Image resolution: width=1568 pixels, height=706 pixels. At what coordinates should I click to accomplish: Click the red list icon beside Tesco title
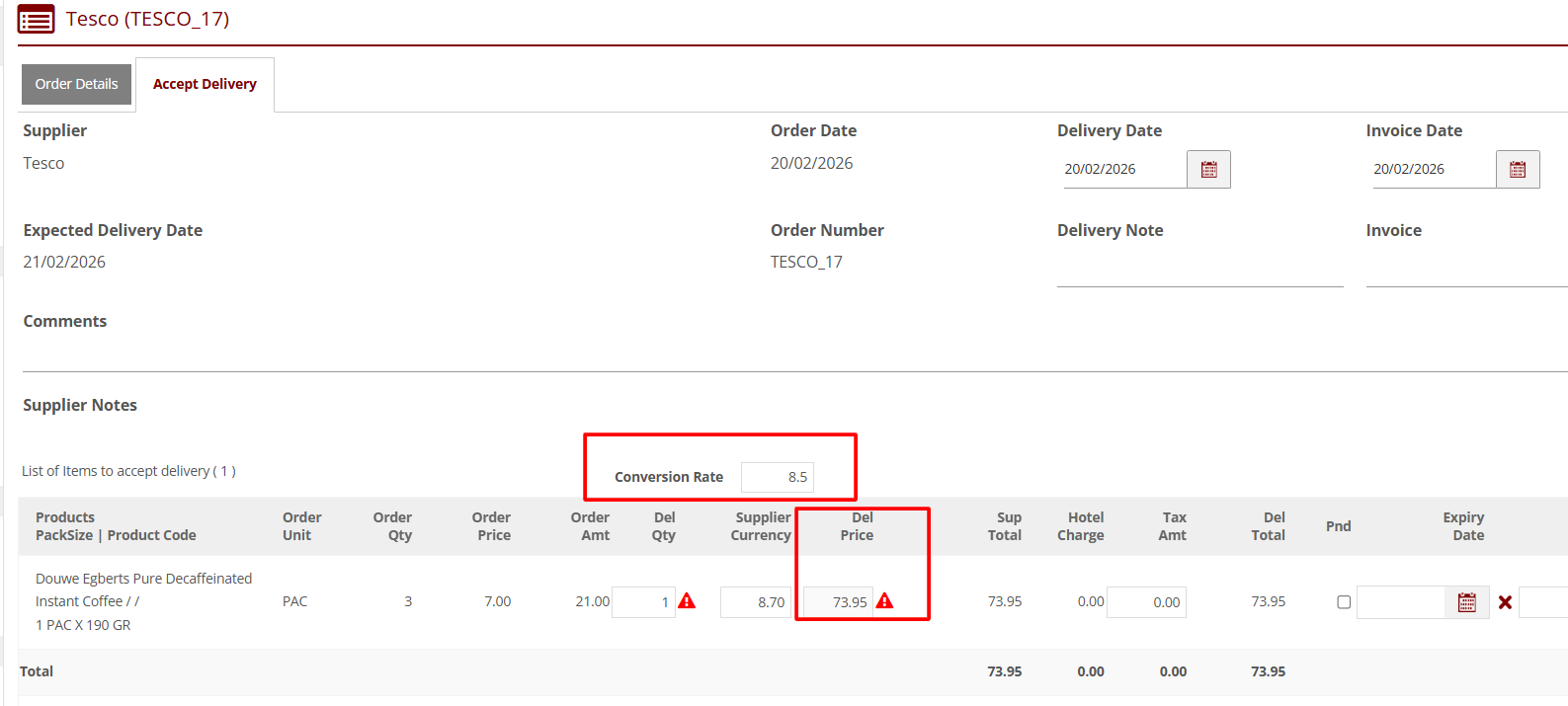coord(37,20)
